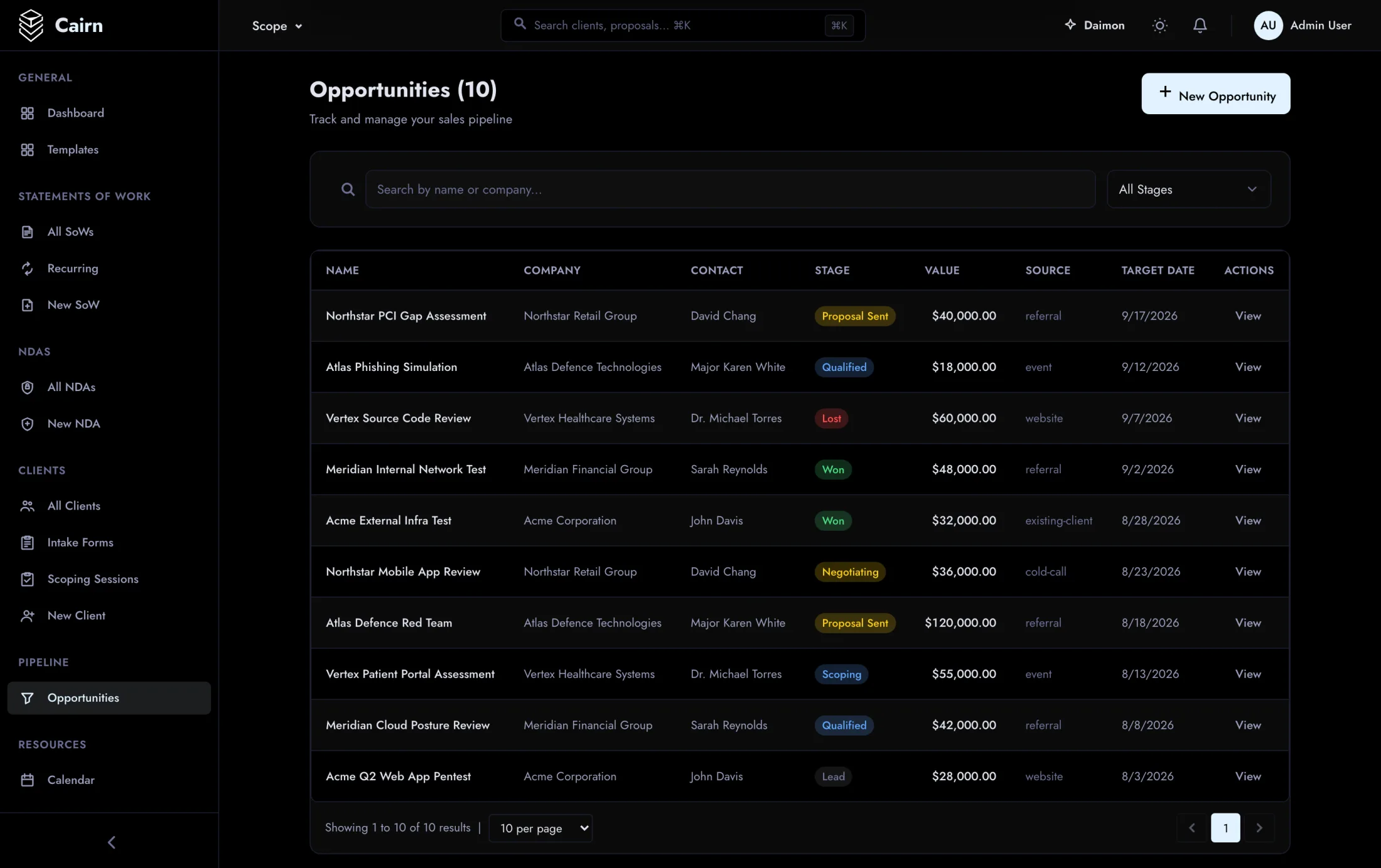Image resolution: width=1381 pixels, height=868 pixels.
Task: Click the Scoping Sessions clipboard icon
Action: coord(27,579)
